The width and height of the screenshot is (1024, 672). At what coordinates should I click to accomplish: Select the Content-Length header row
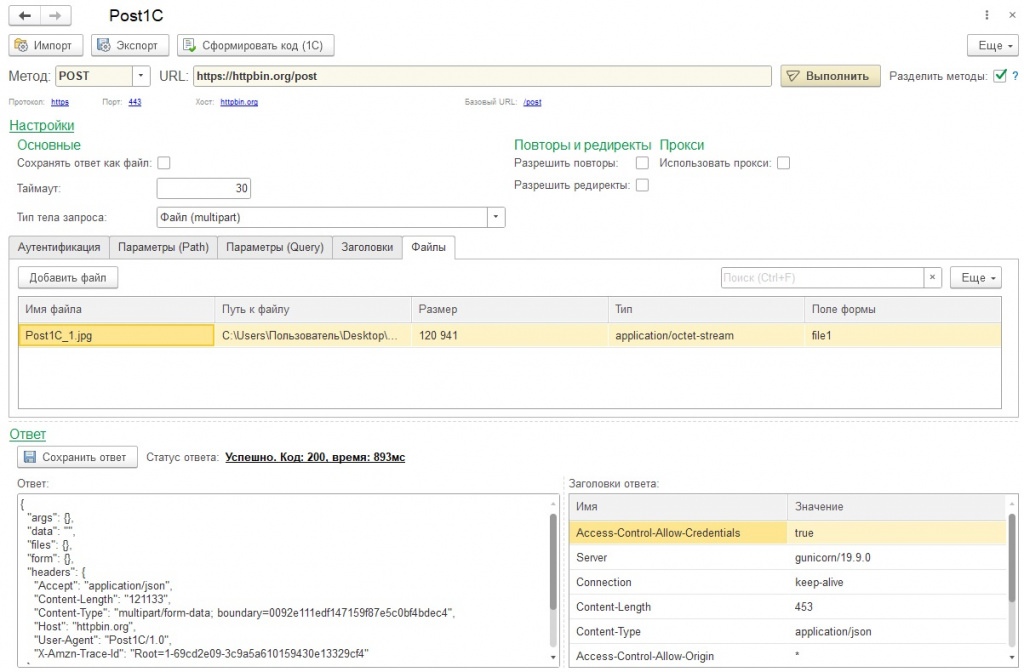[x=788, y=607]
